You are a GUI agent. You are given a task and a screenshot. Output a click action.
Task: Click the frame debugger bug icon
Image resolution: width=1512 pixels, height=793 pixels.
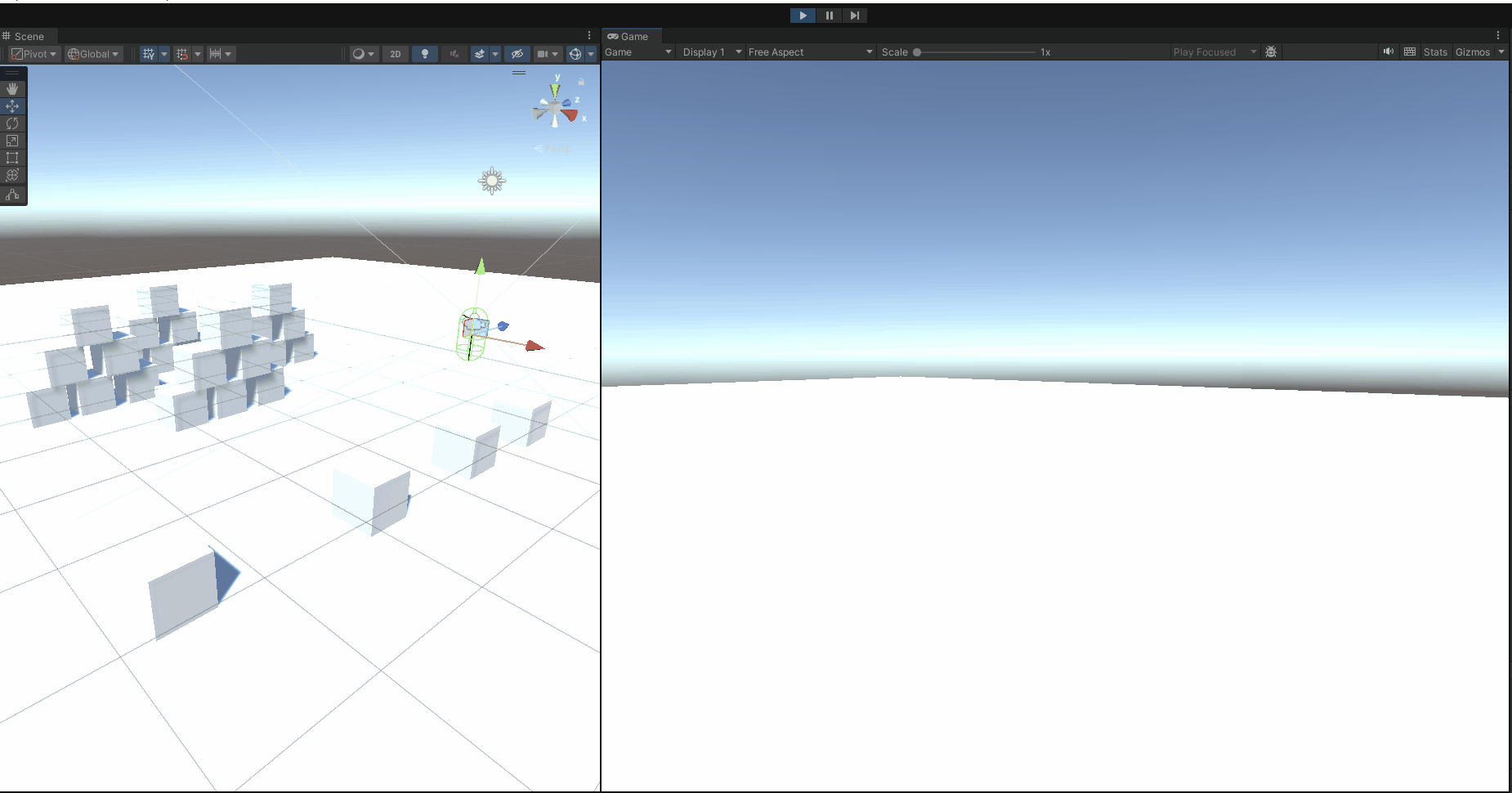(x=1271, y=52)
